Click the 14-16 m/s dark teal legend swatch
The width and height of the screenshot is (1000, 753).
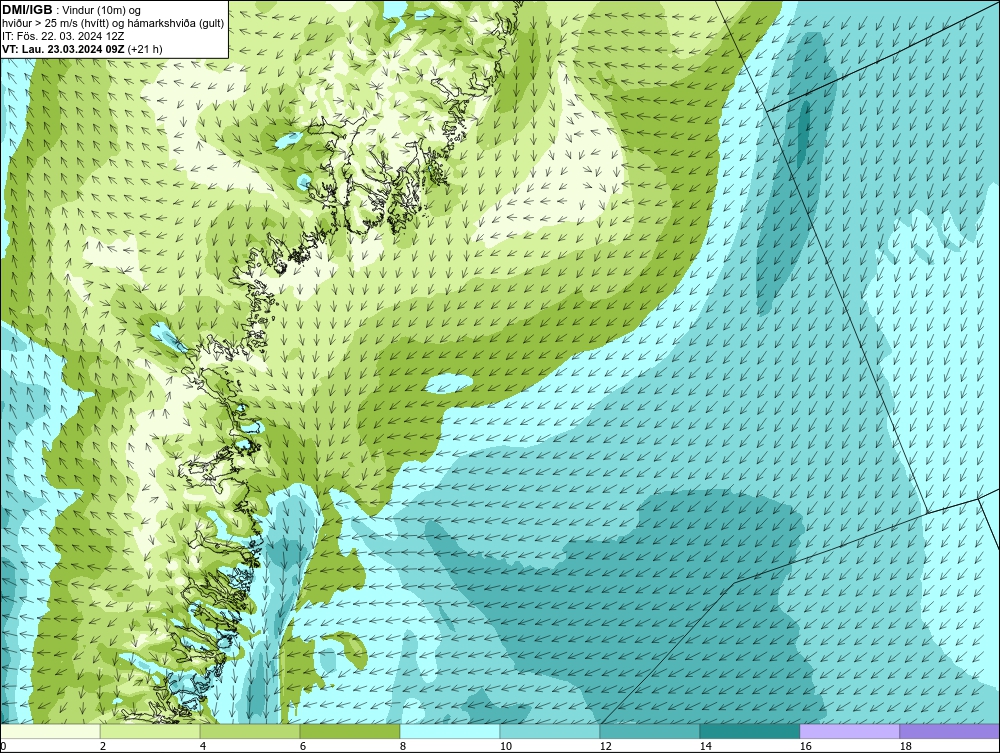pos(749,731)
